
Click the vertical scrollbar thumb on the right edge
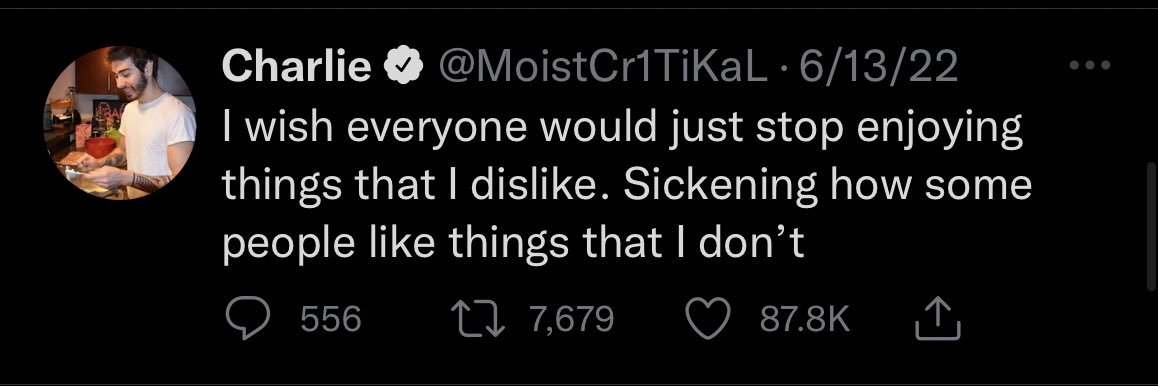point(1151,226)
